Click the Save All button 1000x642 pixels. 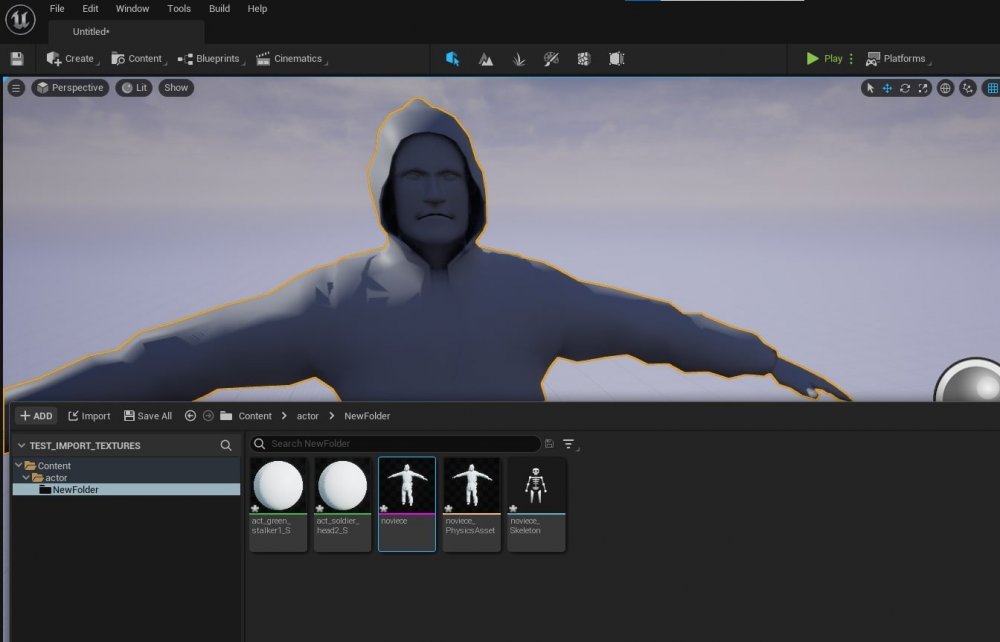(147, 416)
